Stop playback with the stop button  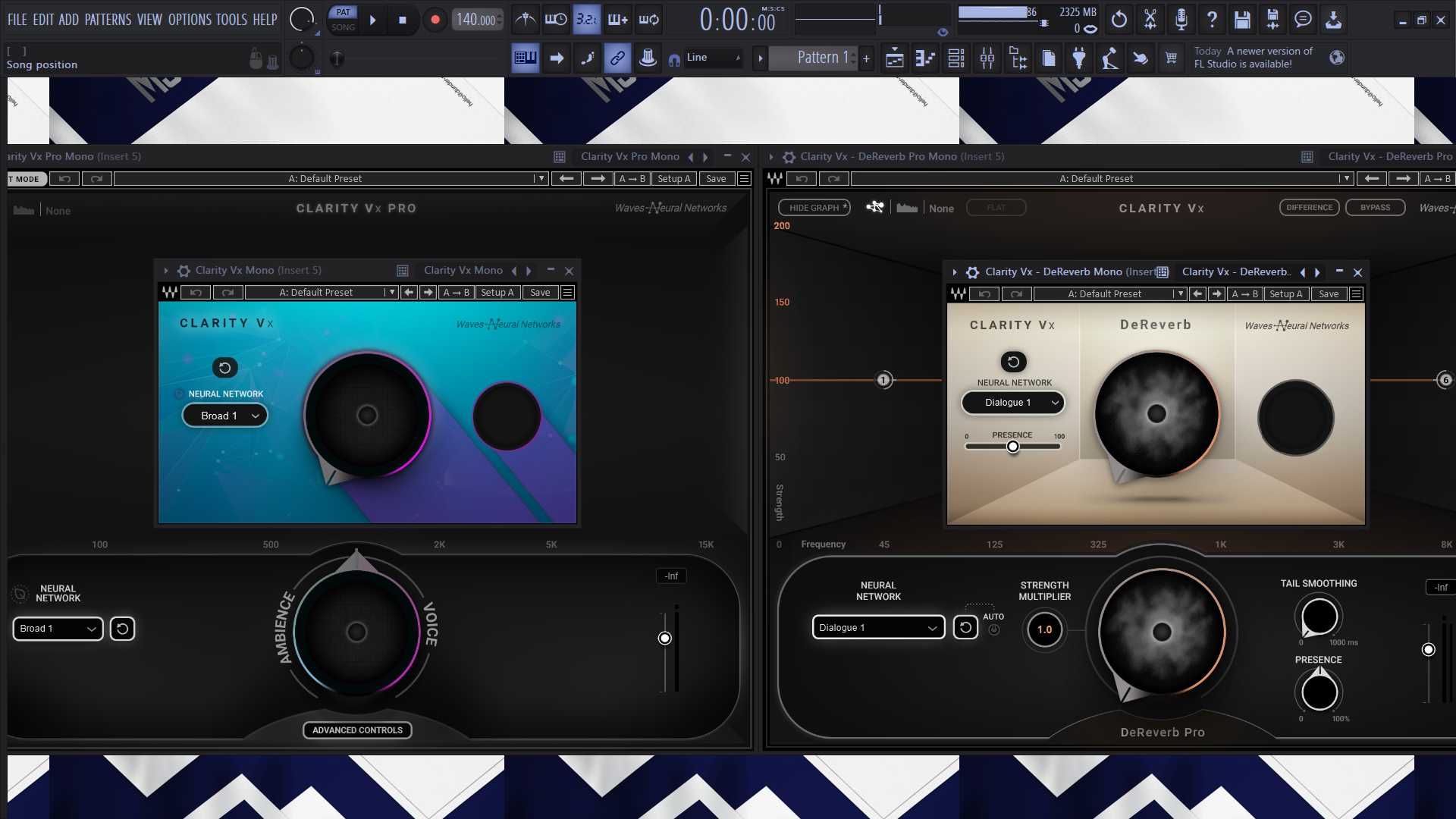tap(403, 20)
